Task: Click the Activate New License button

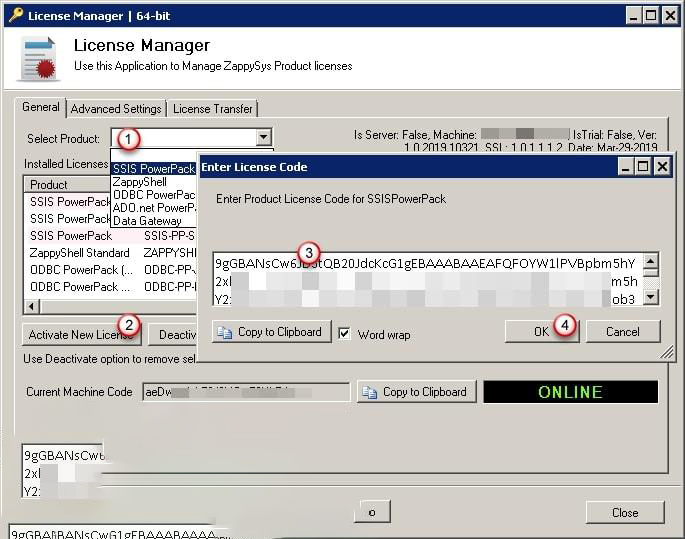Action: 82,335
